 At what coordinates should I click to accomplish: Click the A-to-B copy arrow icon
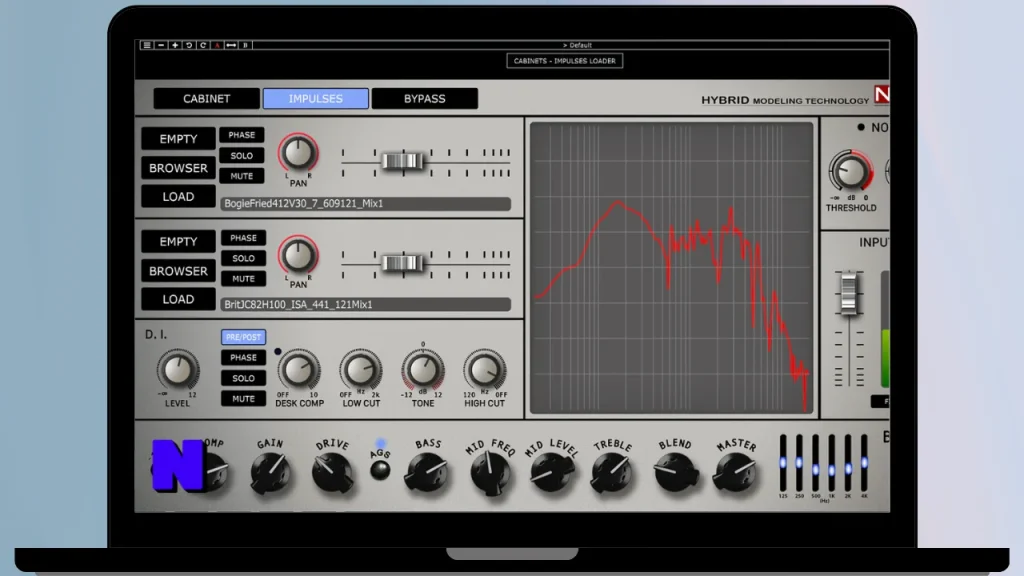click(231, 45)
